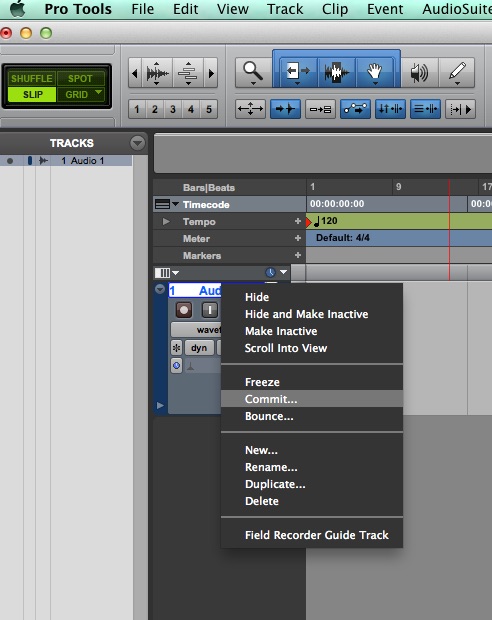Enable Spot edit mode

coord(81,78)
